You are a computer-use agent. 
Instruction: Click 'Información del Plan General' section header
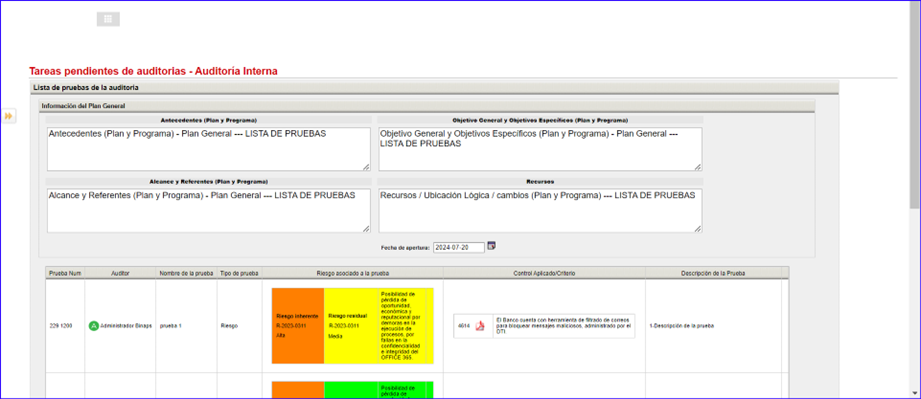click(427, 106)
